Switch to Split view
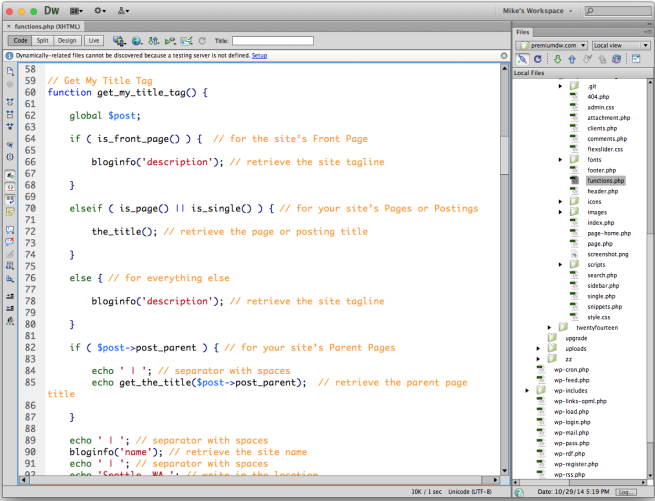 coord(43,41)
